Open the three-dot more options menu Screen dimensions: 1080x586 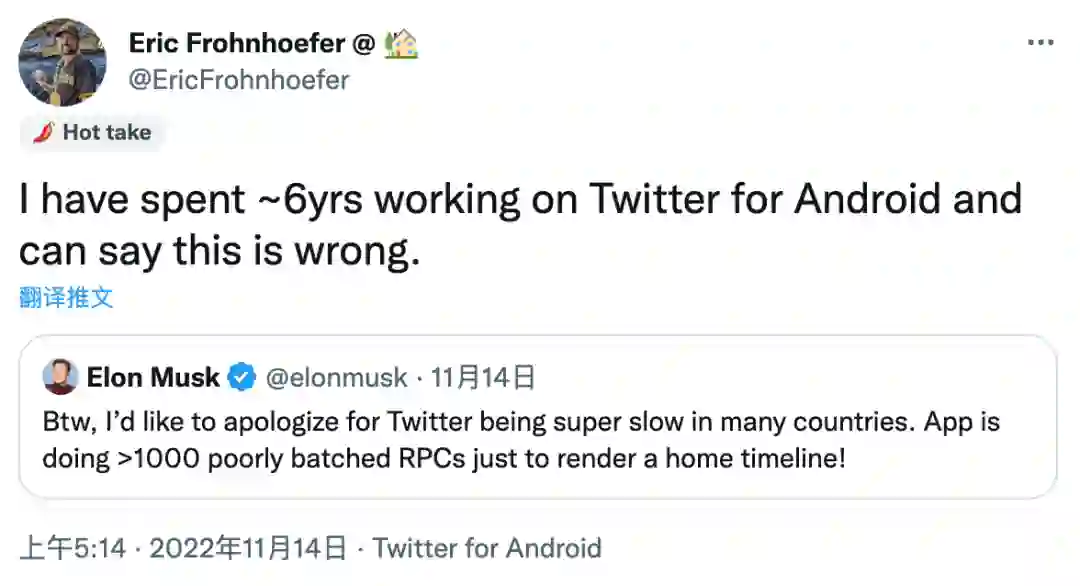1041,43
